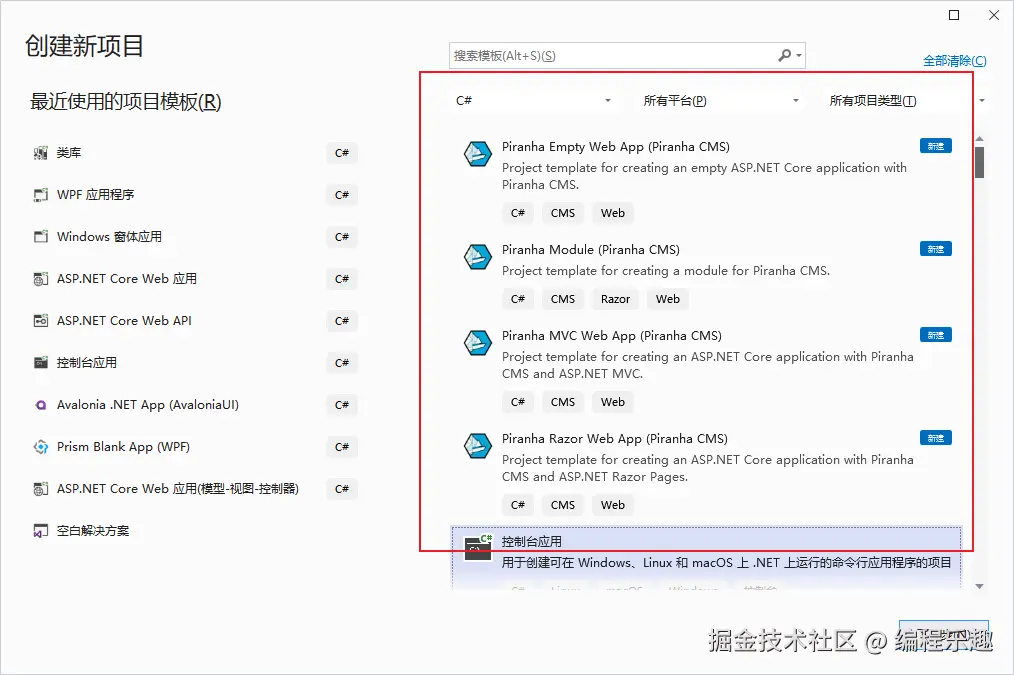Click the Prism Blank App icon
1014x675 pixels.
[x=41, y=447]
